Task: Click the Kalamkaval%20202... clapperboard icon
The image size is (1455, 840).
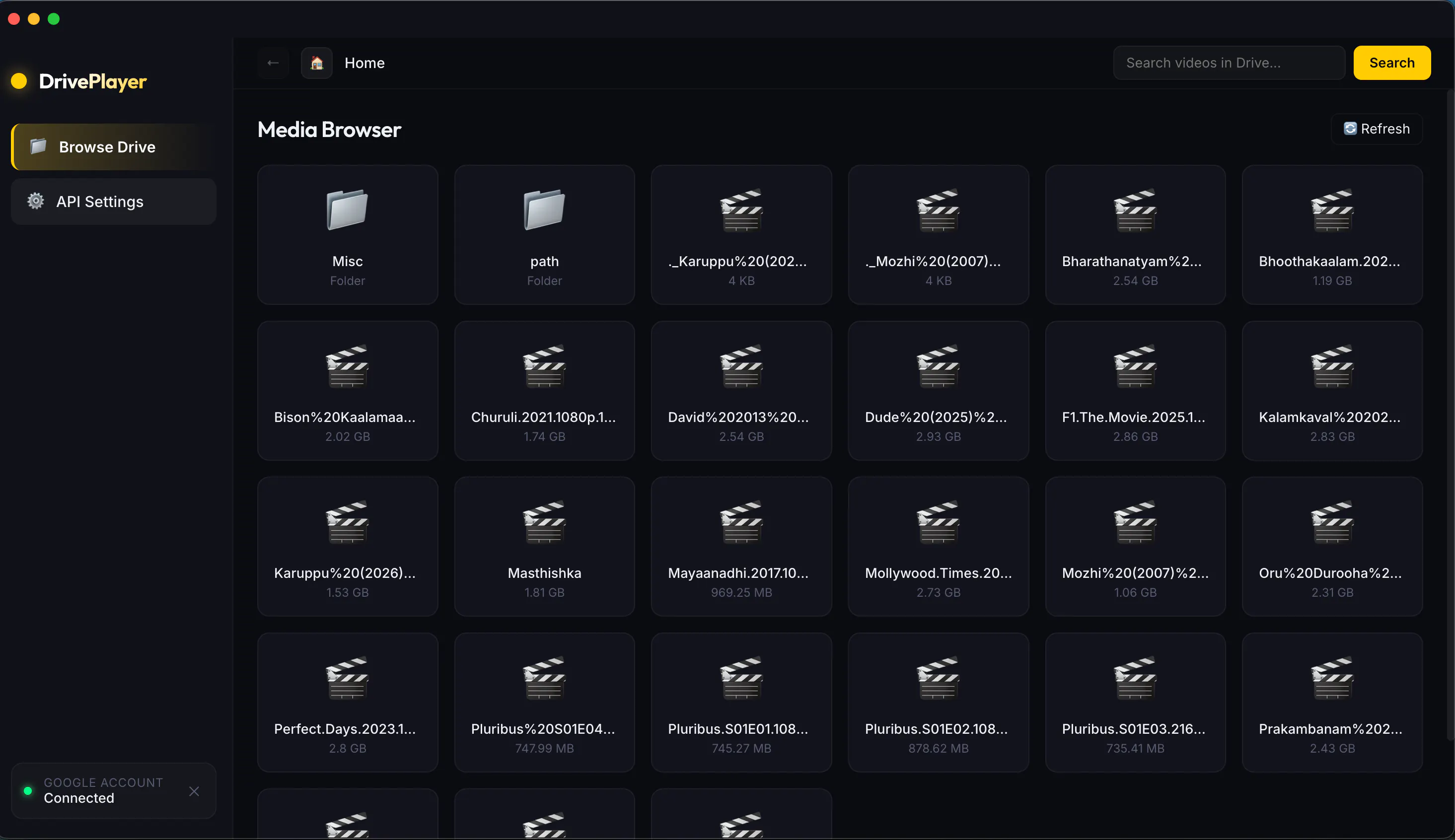Action: (x=1332, y=366)
